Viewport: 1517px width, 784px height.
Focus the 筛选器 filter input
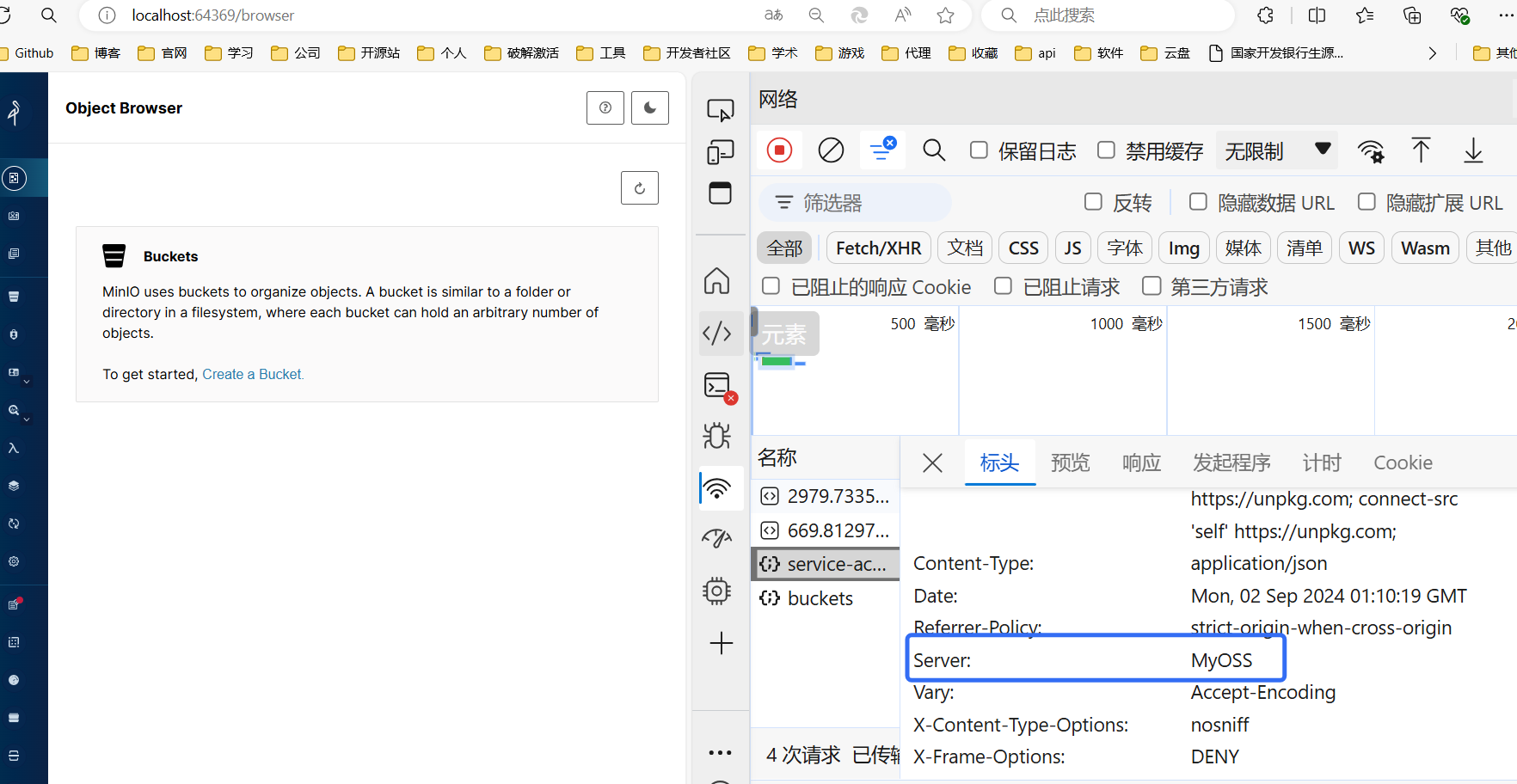point(855,203)
